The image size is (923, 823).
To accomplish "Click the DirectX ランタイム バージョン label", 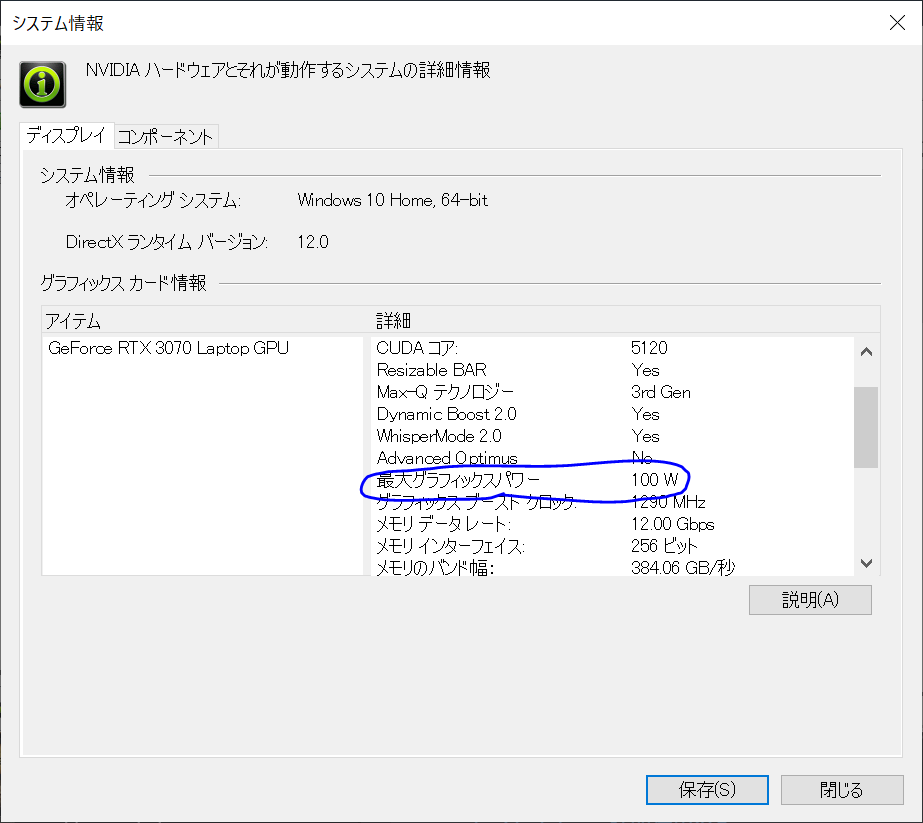I will [x=167, y=242].
